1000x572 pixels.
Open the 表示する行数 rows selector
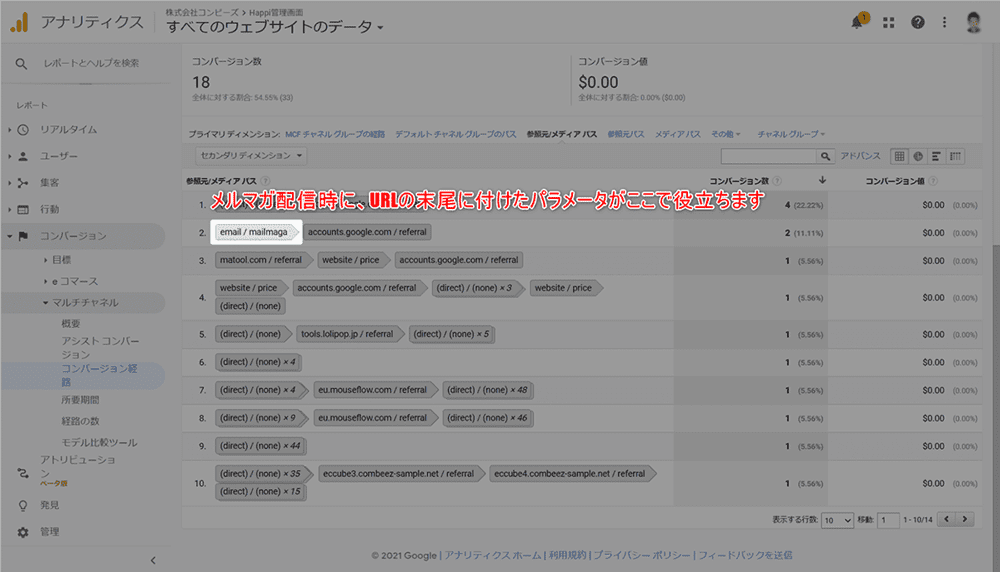click(x=837, y=520)
